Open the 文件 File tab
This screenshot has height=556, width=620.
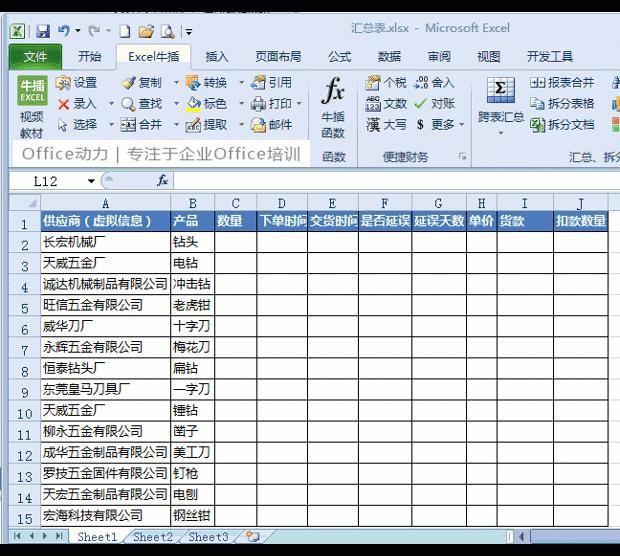pos(35,57)
